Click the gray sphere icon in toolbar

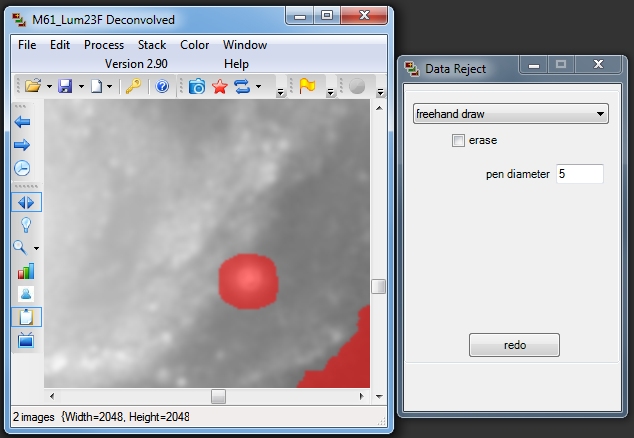357,86
